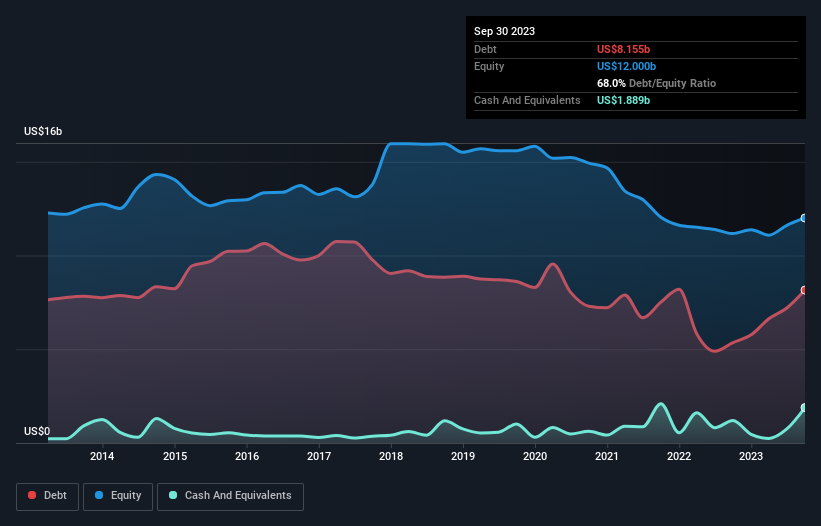Screen dimensions: 821x526
Task: Toggle the Debt series legend button
Action: pos(47,496)
